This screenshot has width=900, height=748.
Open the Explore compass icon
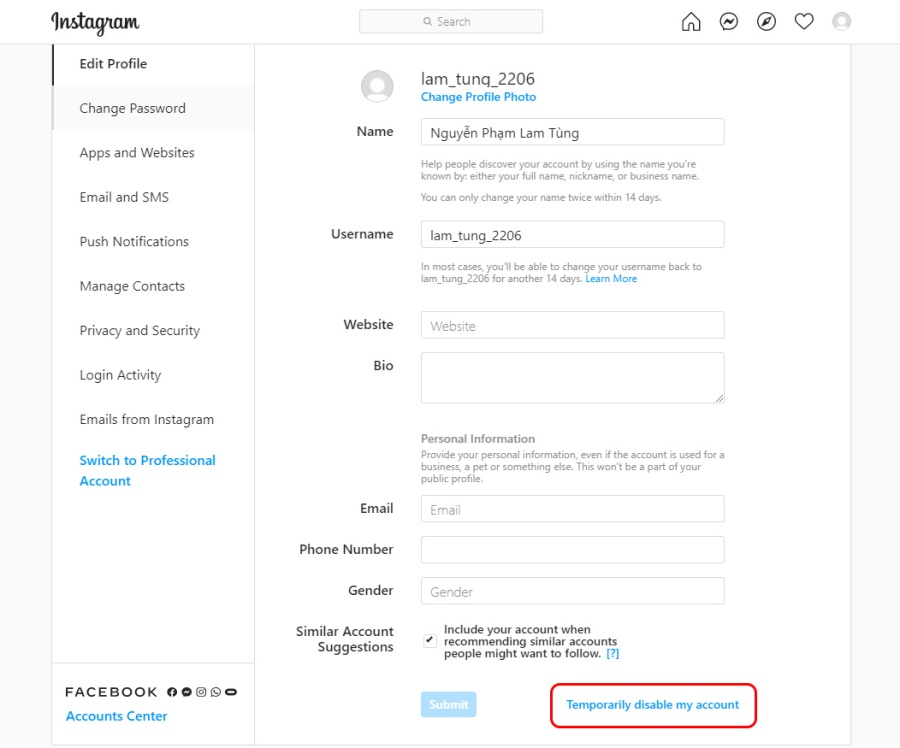(766, 22)
